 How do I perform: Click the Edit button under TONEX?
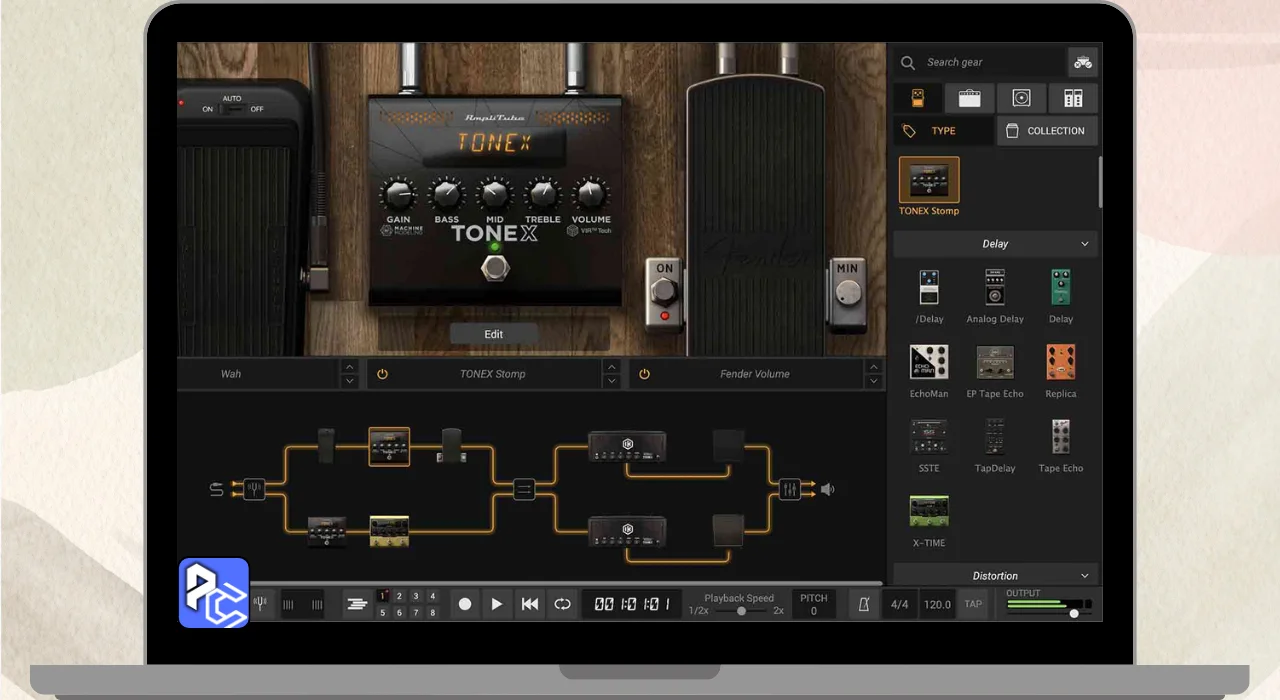point(493,334)
